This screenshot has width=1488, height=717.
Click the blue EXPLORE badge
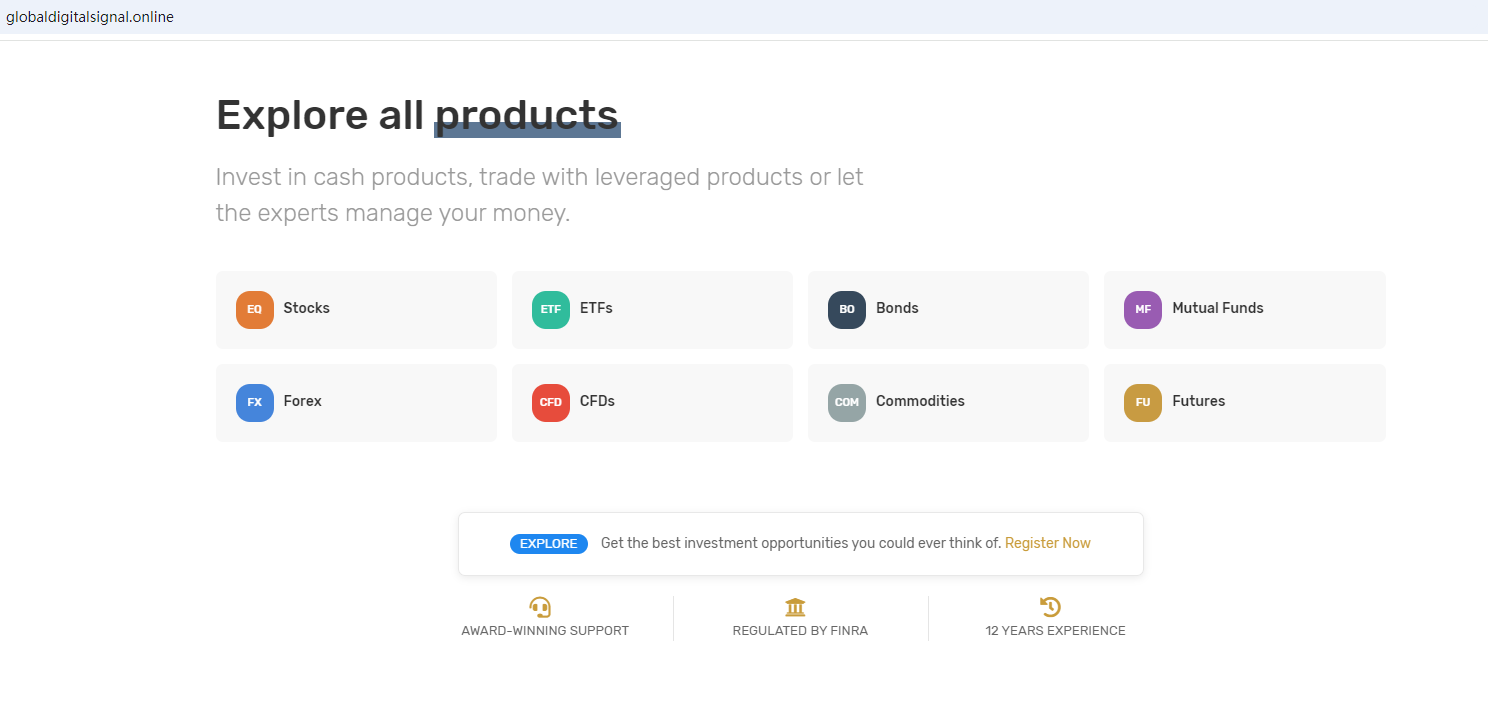click(549, 543)
